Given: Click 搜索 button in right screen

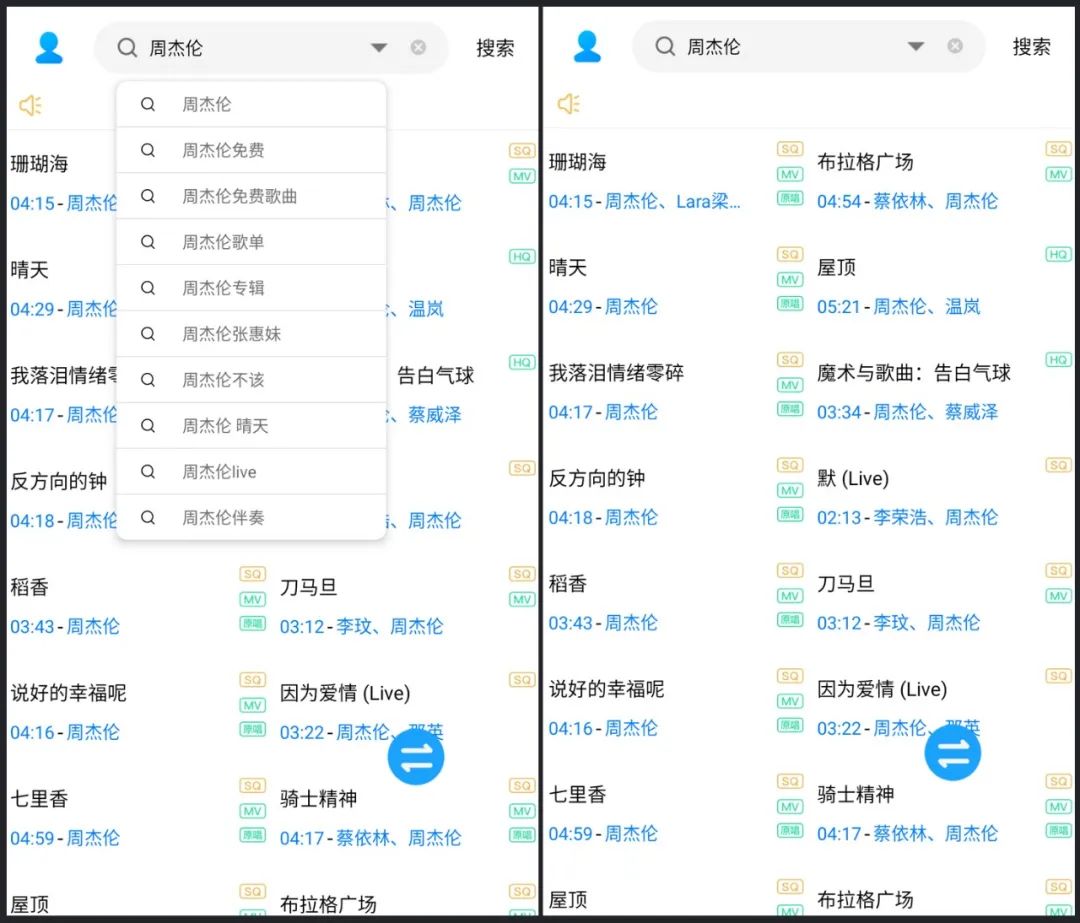Looking at the screenshot, I should (x=1032, y=46).
